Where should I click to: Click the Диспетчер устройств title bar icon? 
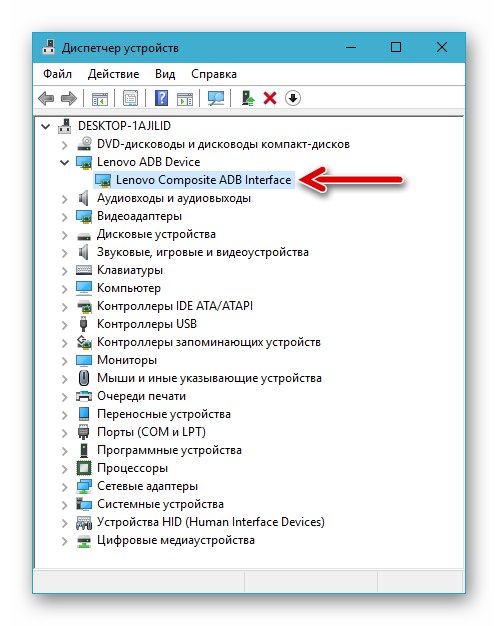[49, 47]
